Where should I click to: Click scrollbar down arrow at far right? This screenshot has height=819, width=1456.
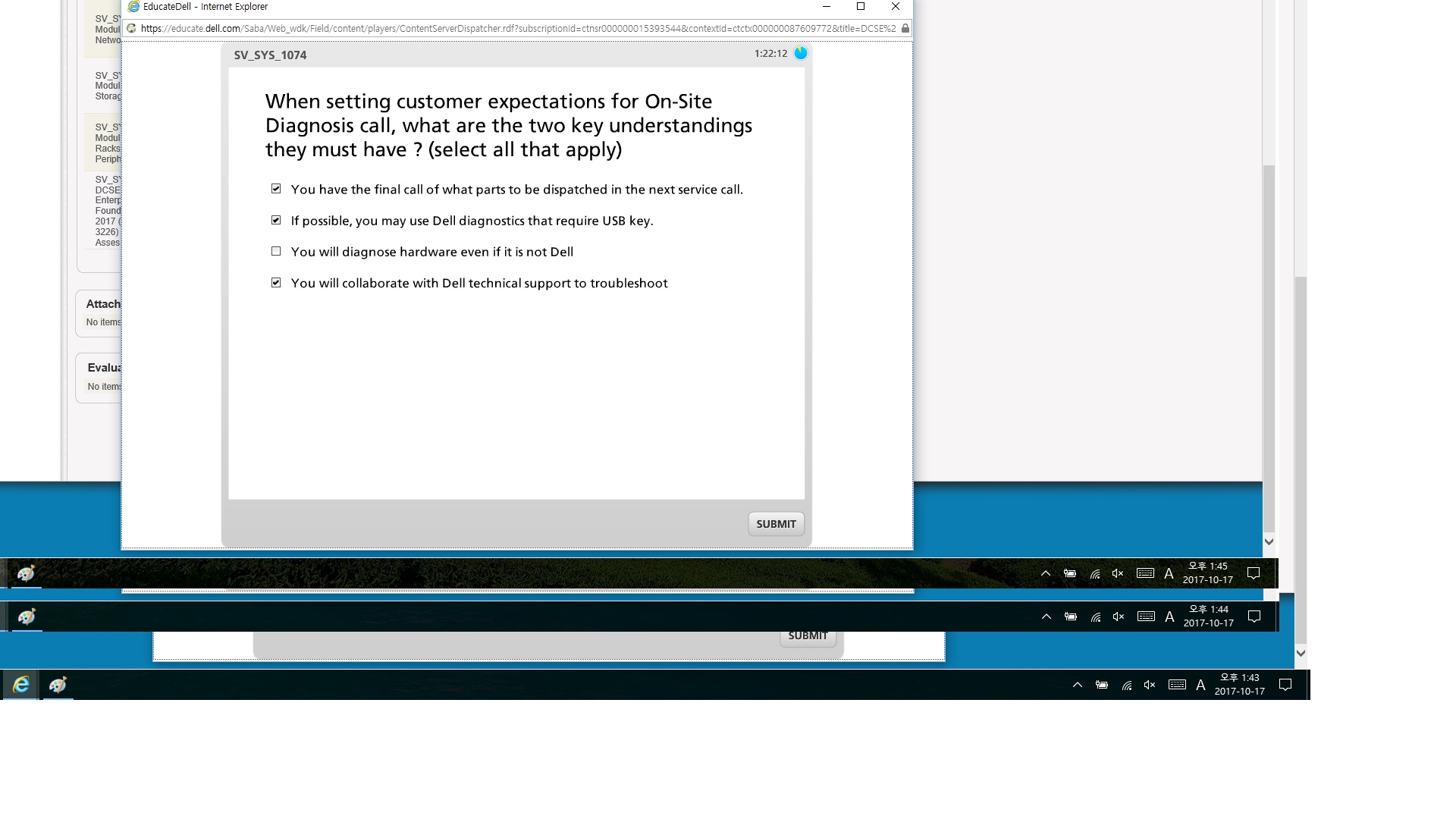point(1301,653)
